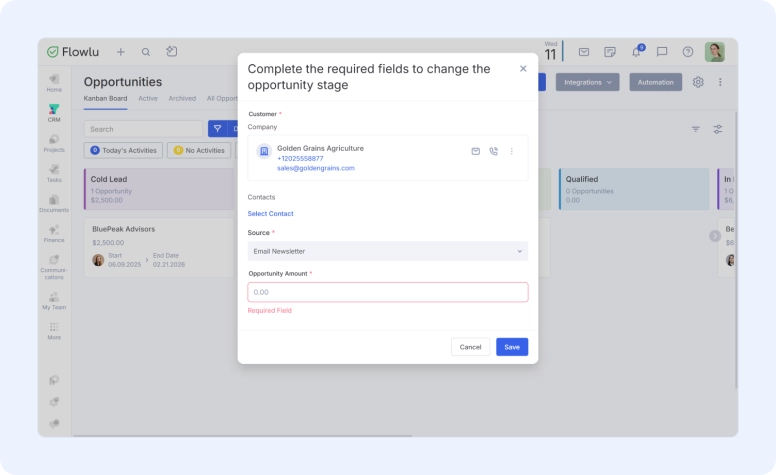
Task: Open the vertical dots menu beside gear
Action: click(x=720, y=82)
